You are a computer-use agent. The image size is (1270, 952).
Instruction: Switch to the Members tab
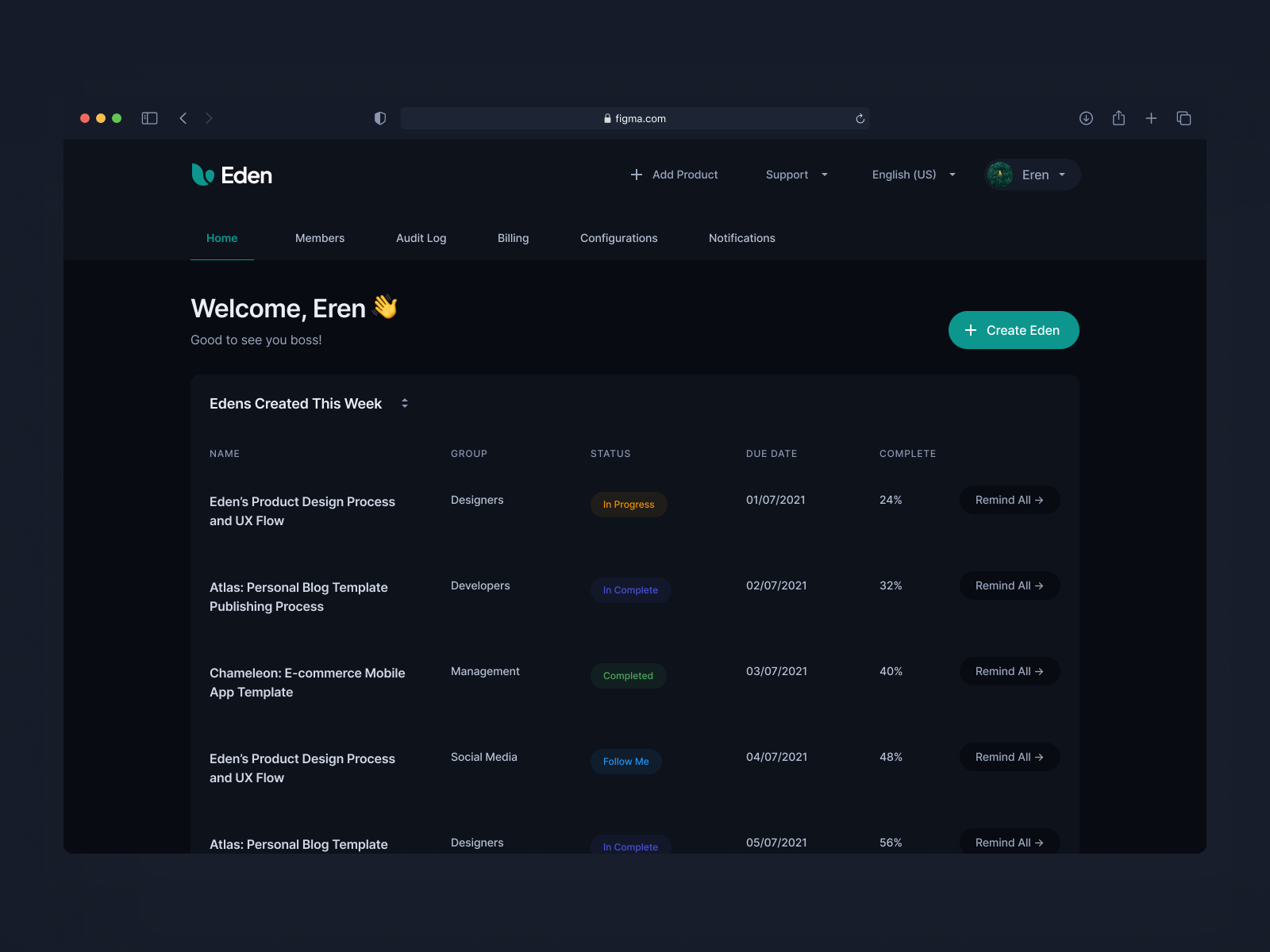tap(320, 238)
